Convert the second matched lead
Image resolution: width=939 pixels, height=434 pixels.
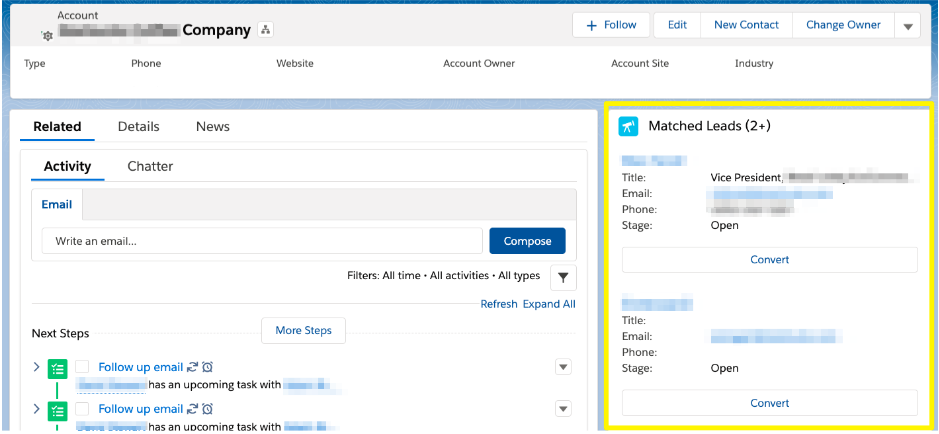click(x=770, y=403)
